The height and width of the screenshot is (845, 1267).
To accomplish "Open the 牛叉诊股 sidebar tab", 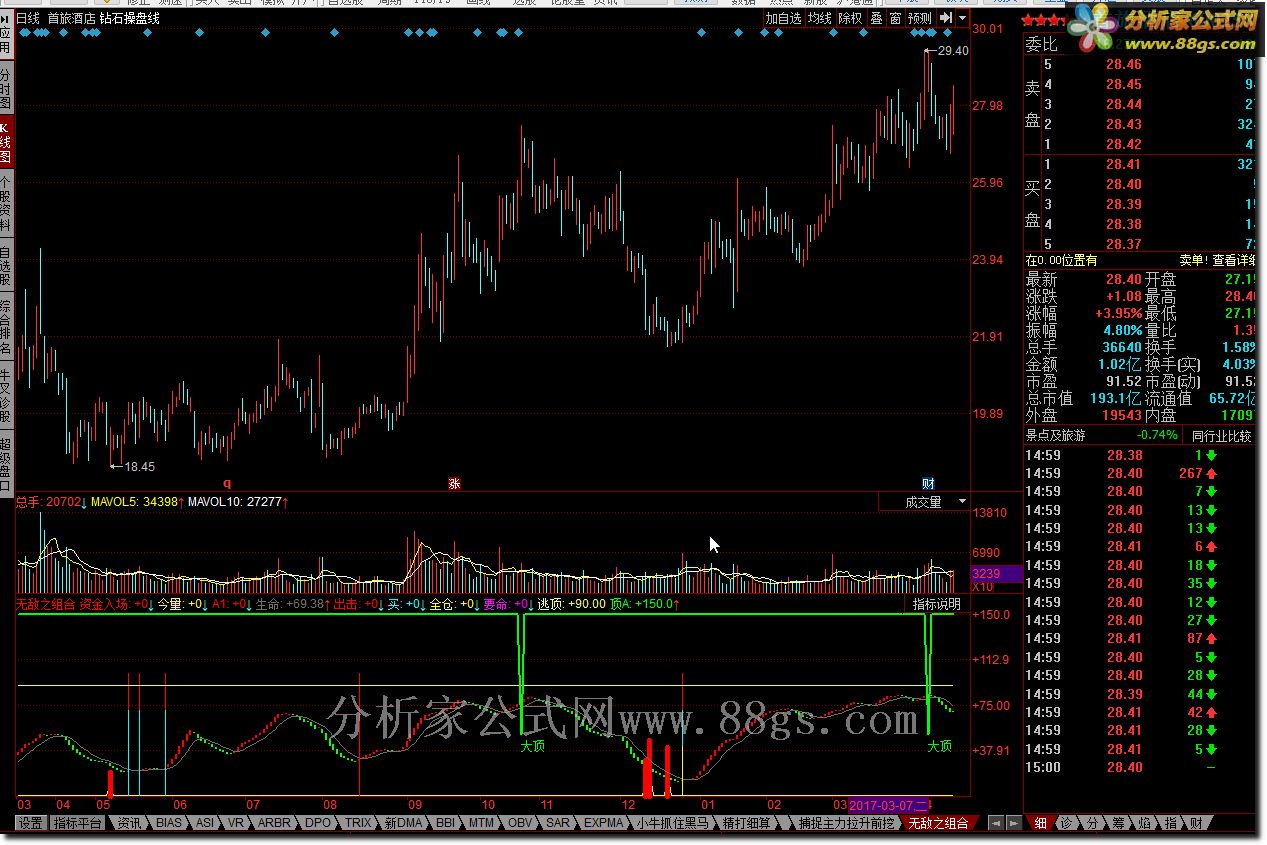I will [6, 395].
